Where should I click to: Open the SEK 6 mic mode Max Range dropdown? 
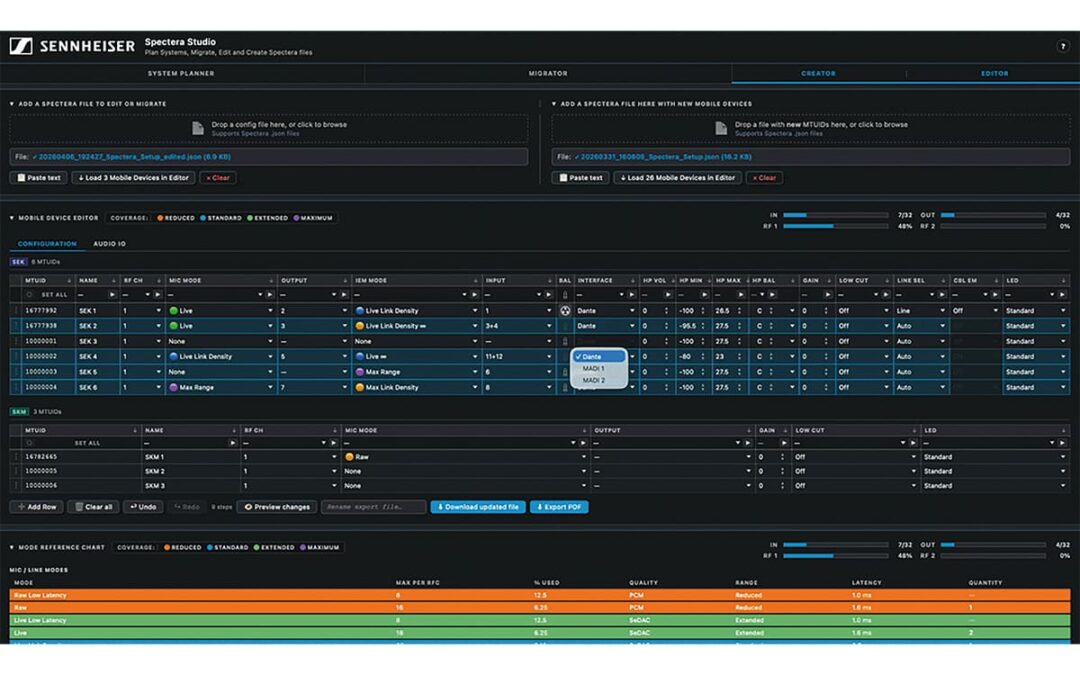(x=221, y=388)
